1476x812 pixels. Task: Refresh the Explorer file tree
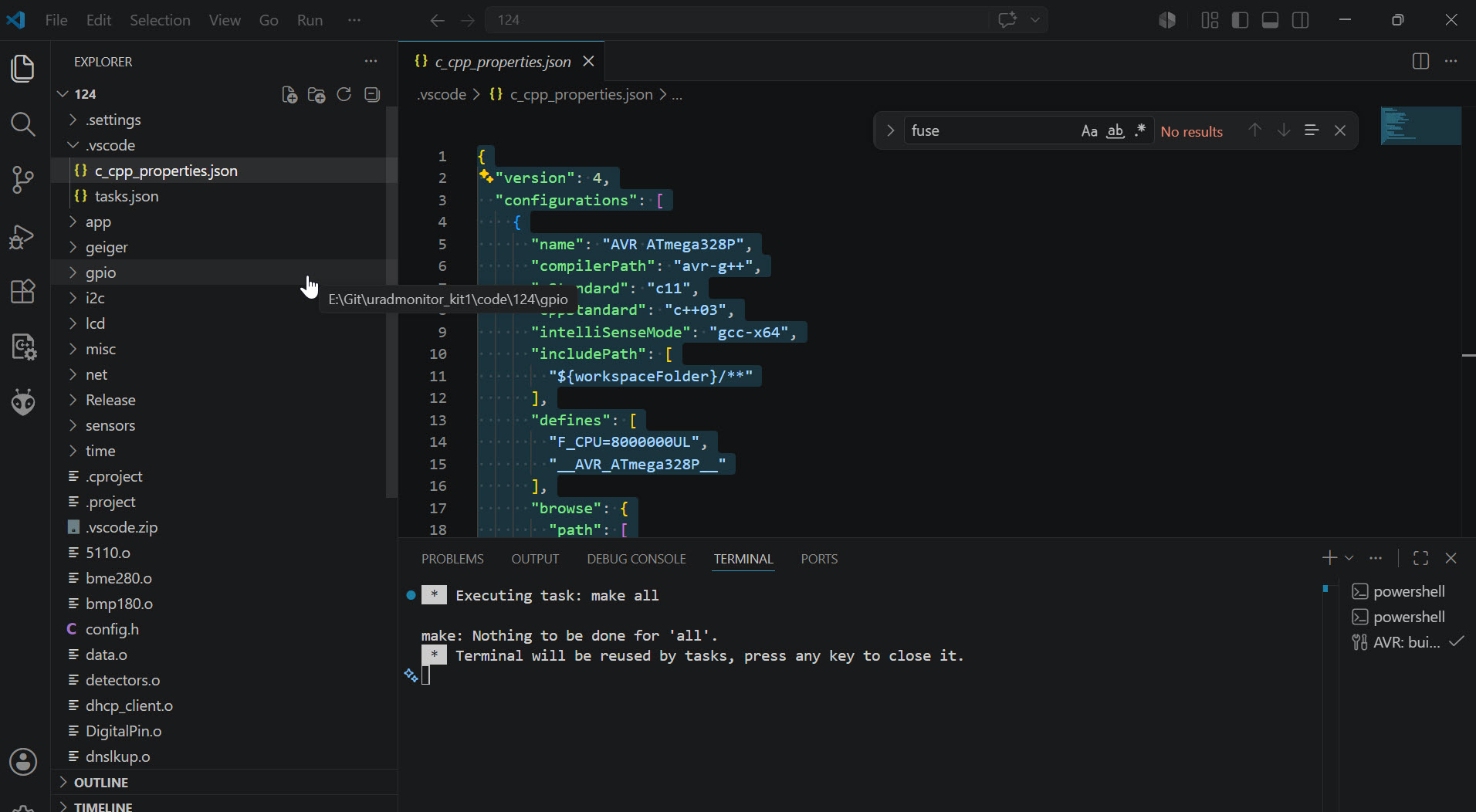click(x=344, y=94)
